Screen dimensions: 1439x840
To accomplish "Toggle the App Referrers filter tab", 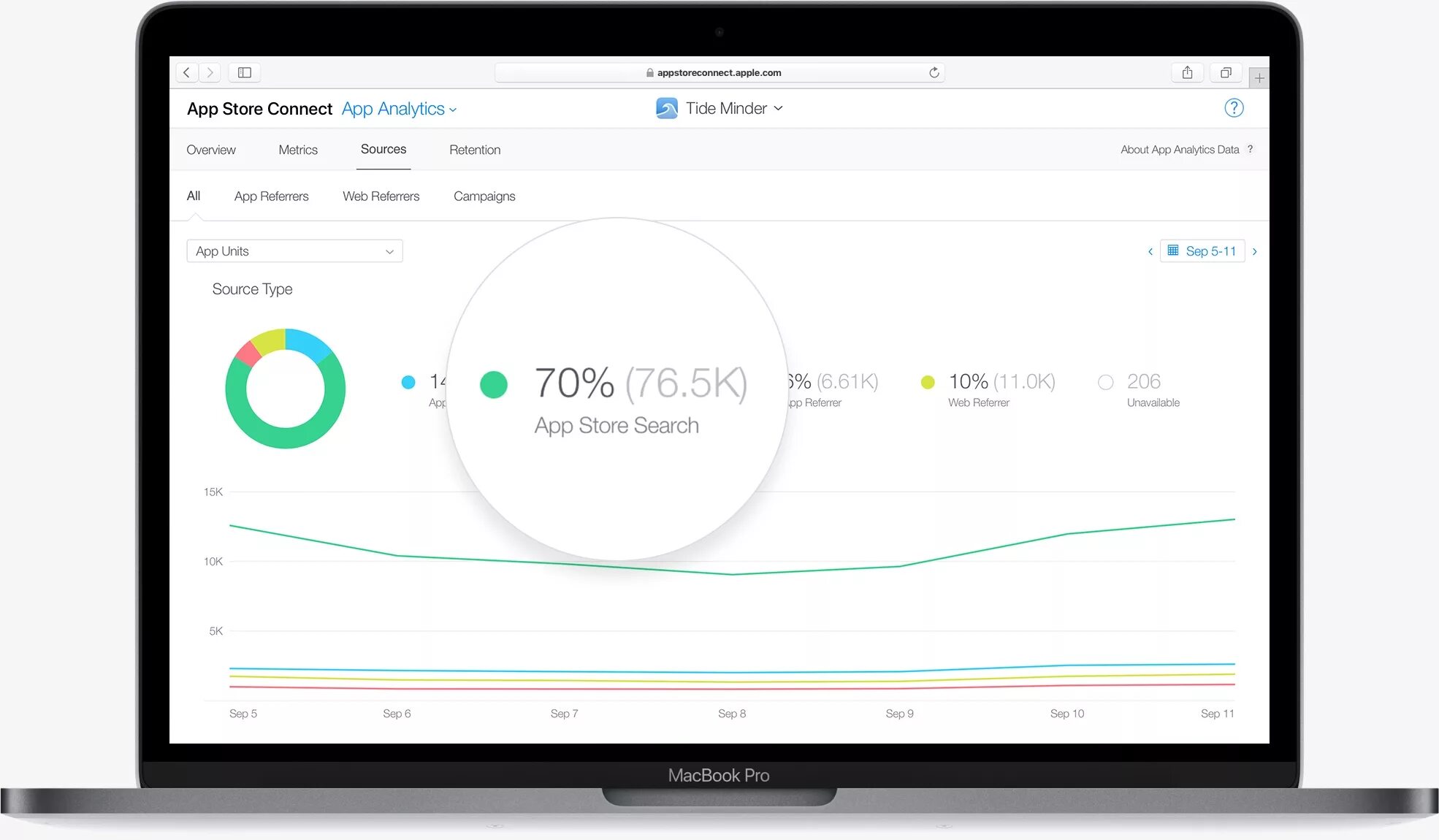I will [x=271, y=195].
